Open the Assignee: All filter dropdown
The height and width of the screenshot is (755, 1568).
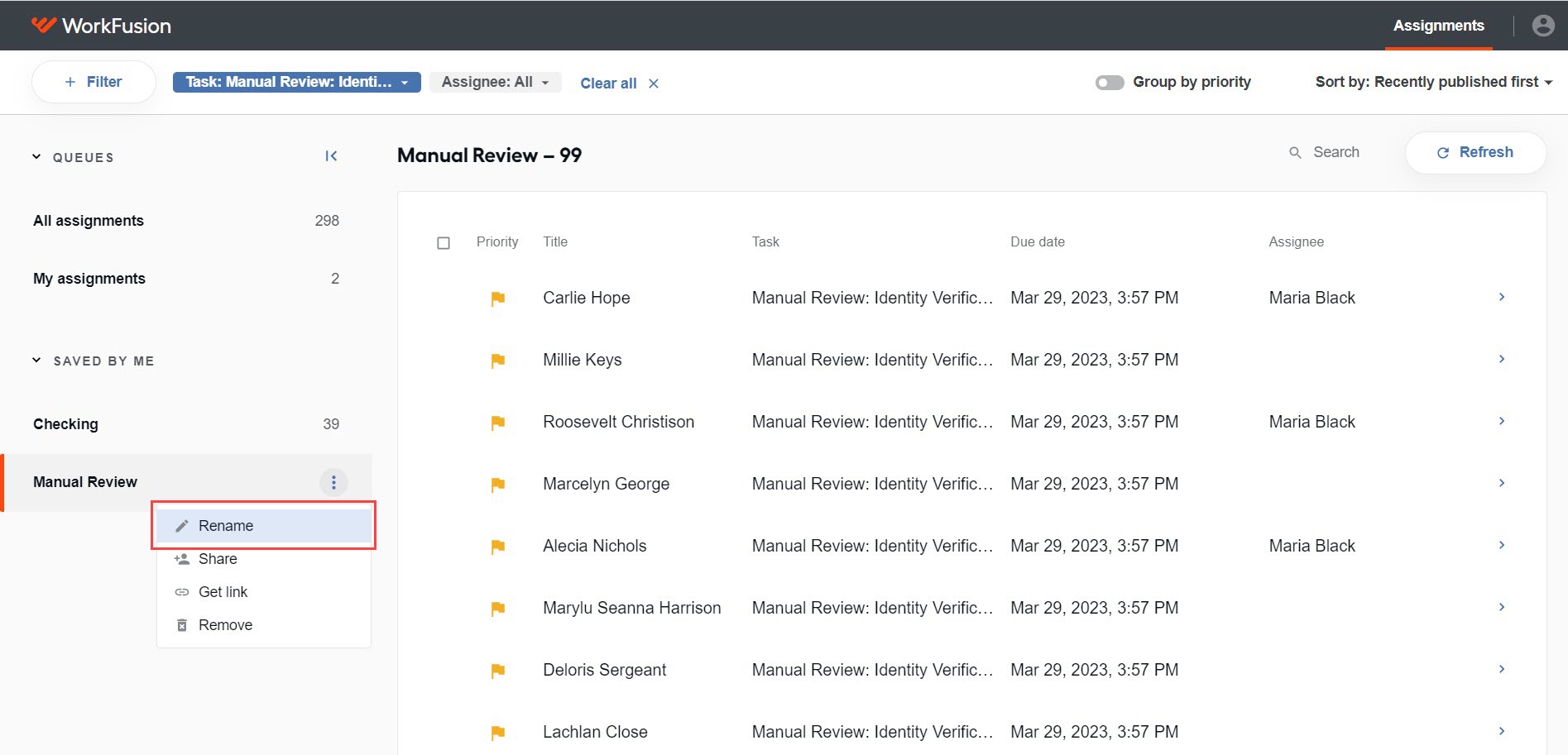click(495, 82)
